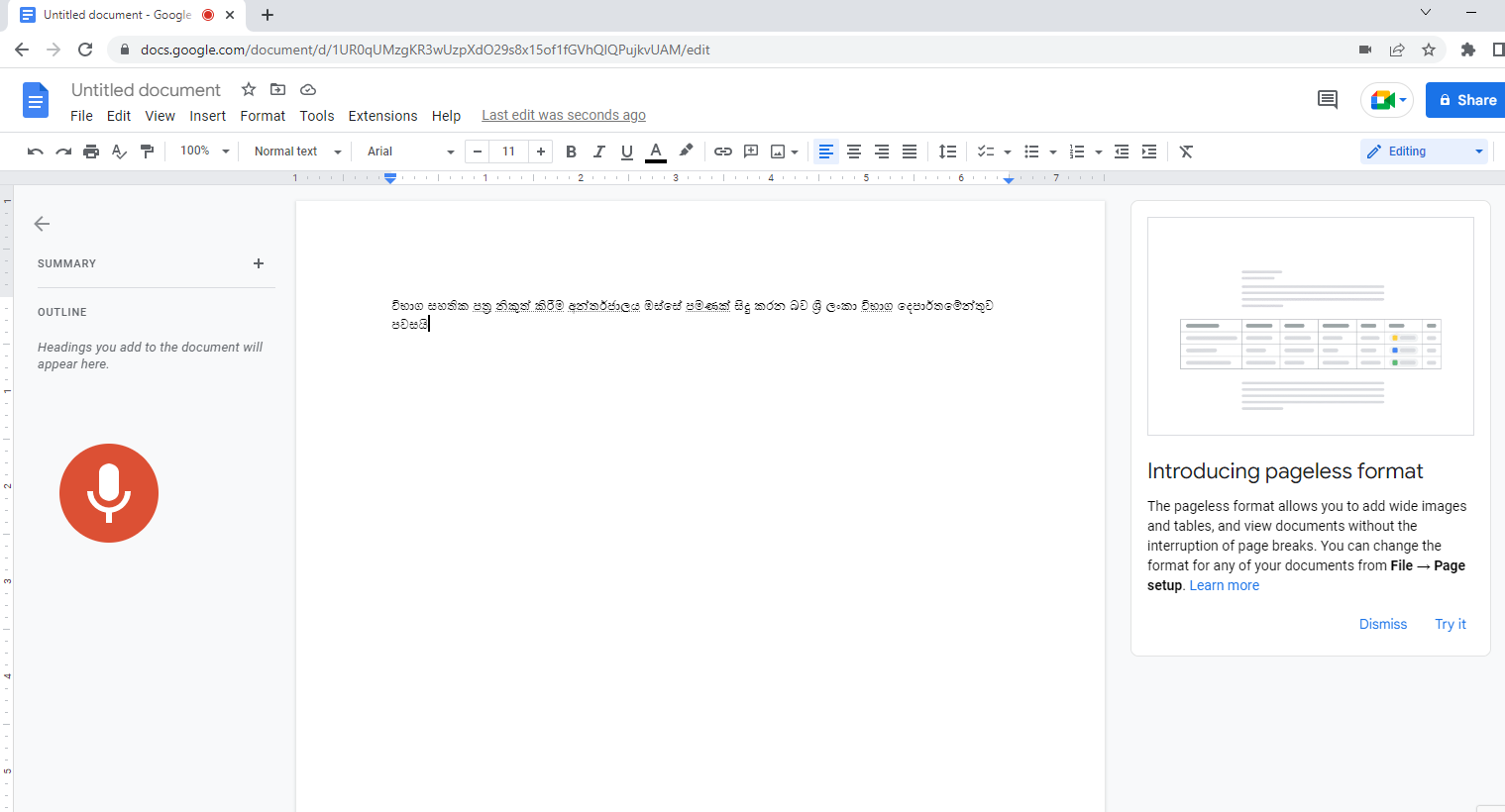1505x812 pixels.
Task: Open the comment history icon
Action: click(1327, 100)
